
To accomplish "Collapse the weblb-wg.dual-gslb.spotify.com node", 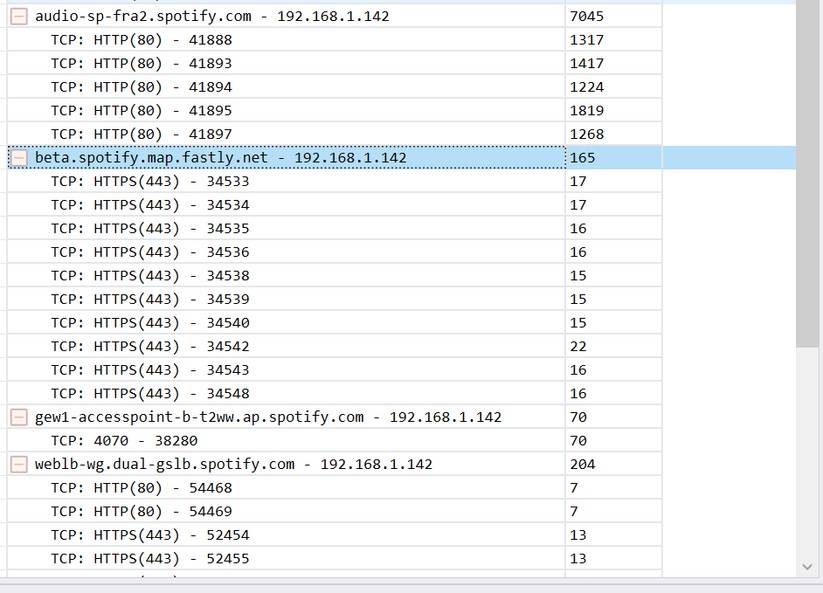I will [19, 464].
